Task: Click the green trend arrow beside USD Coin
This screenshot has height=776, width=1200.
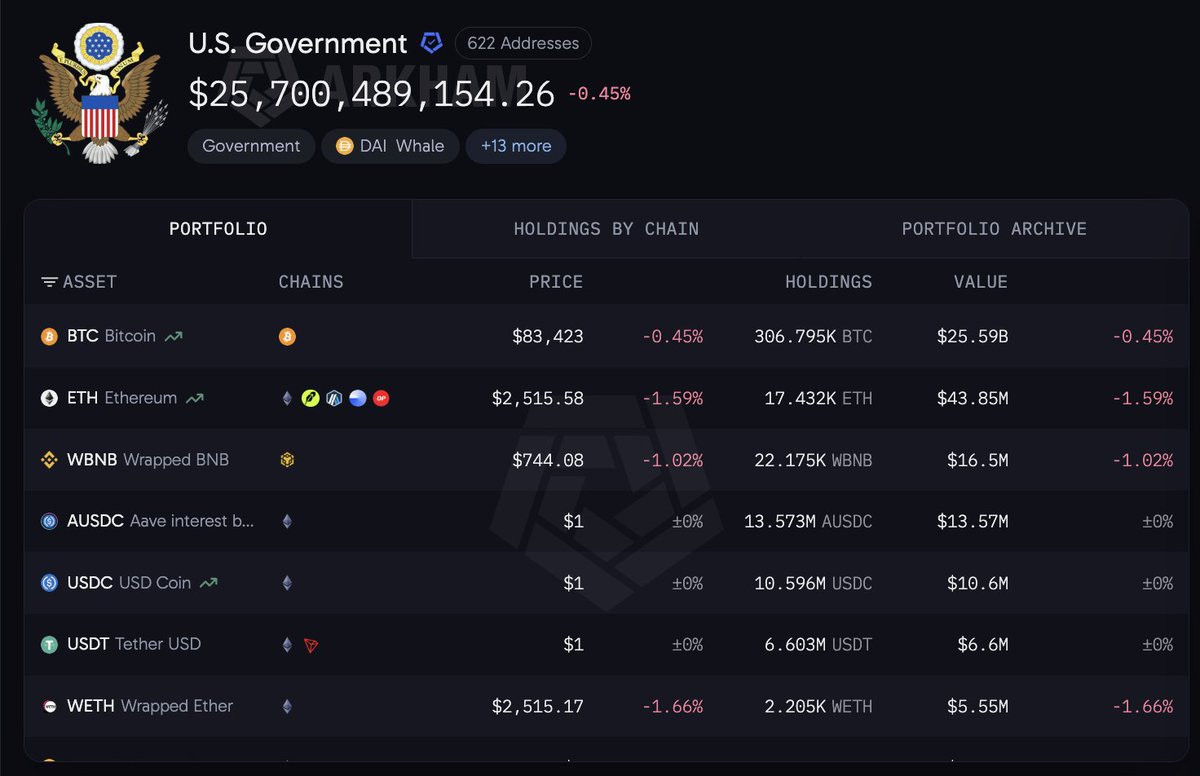Action: click(x=209, y=583)
